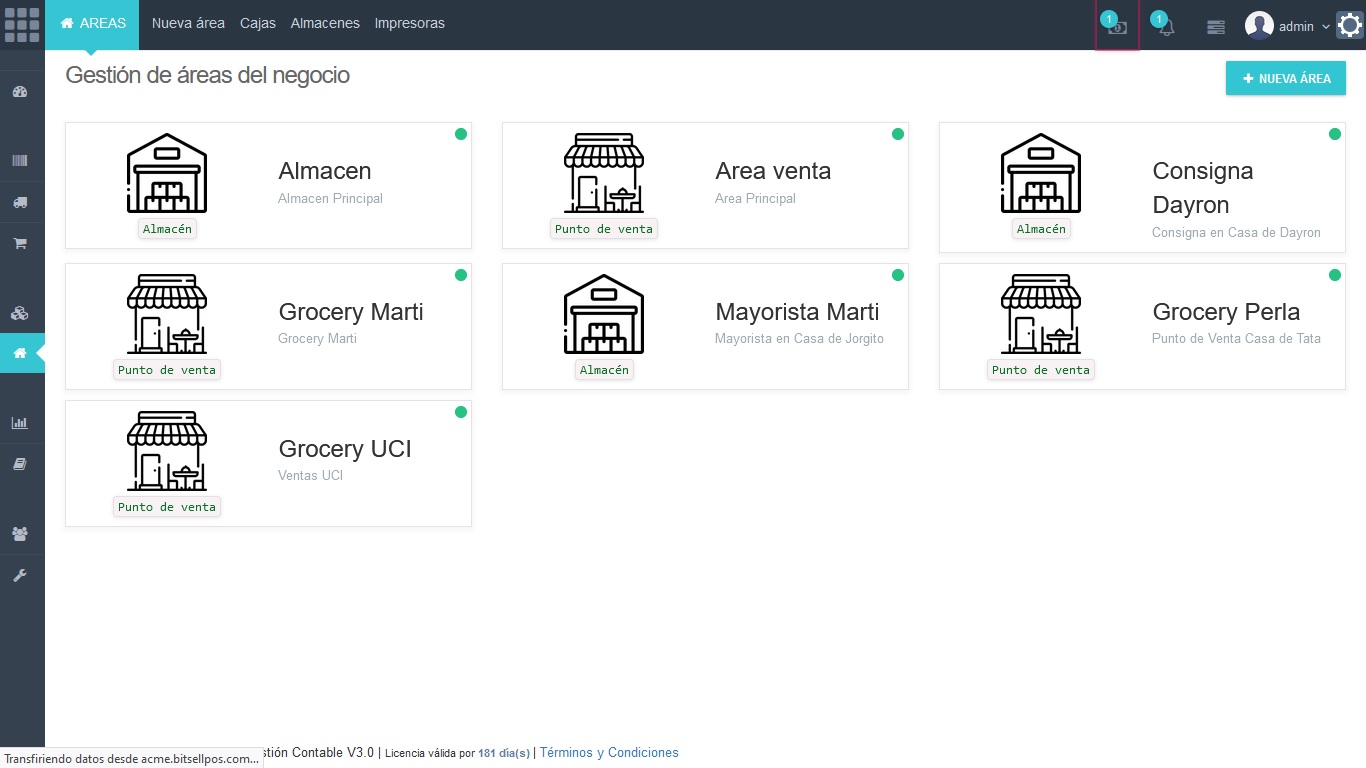Go to Almacenes in top menu

coord(325,23)
